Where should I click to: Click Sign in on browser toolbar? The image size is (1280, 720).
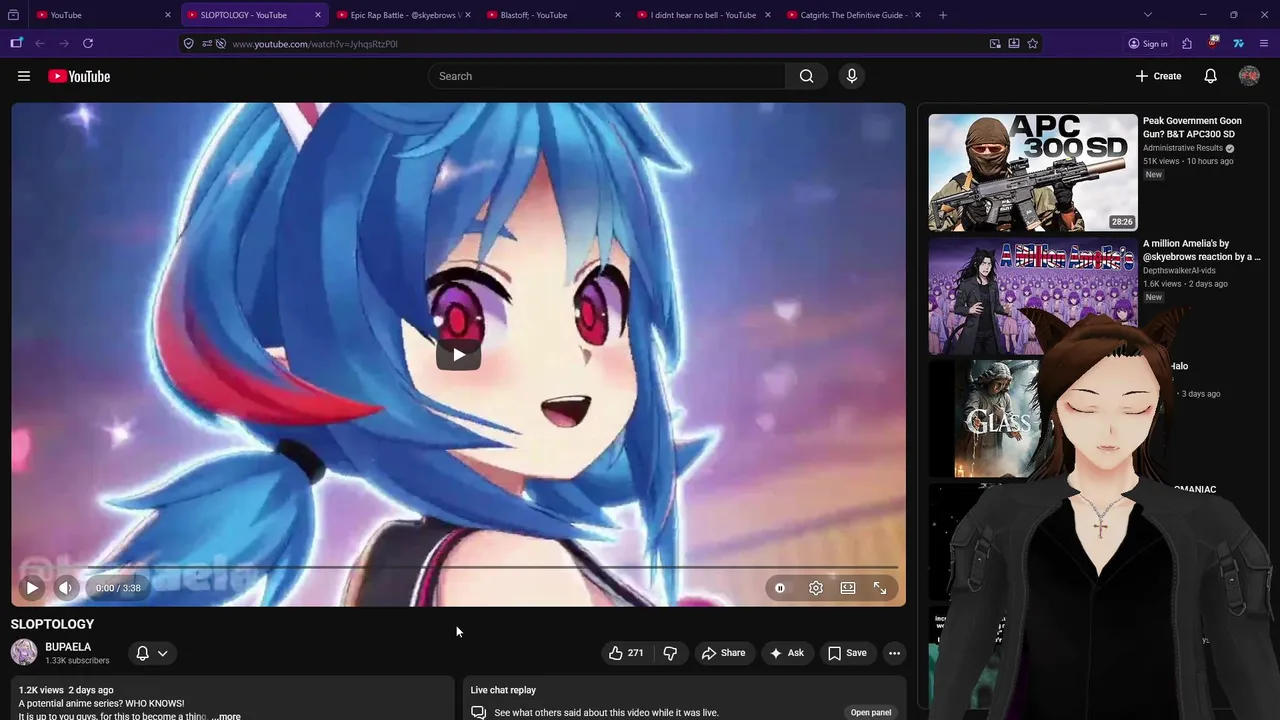pyautogui.click(x=1148, y=44)
